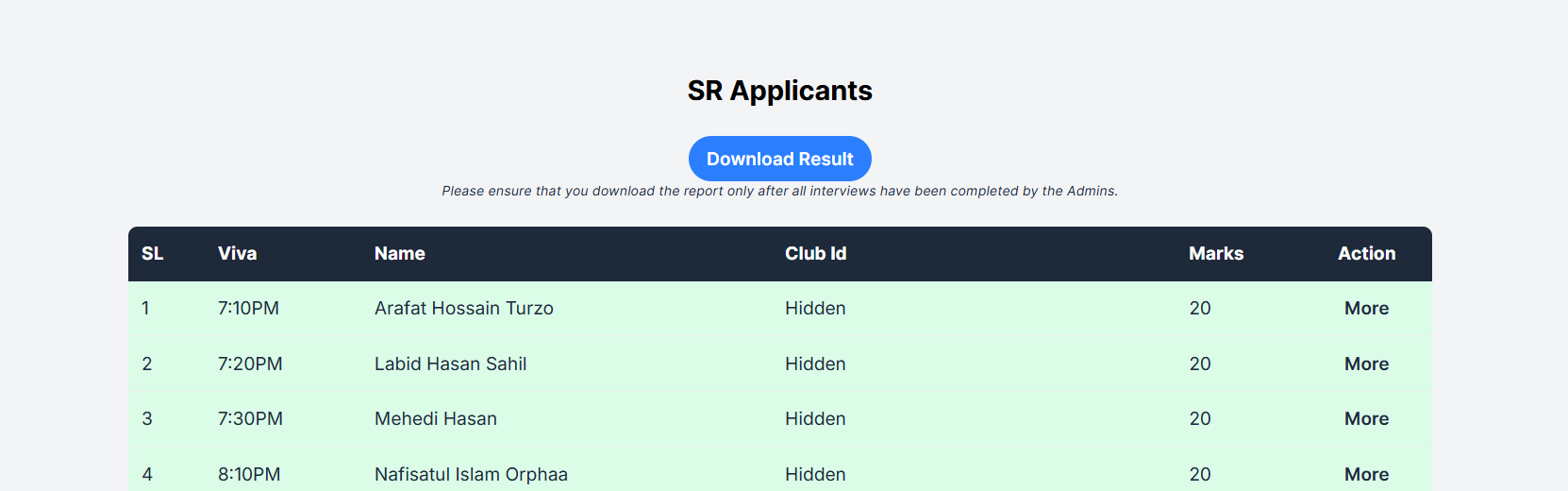Open More for Nafisatul Islam Orphaa

point(1366,475)
